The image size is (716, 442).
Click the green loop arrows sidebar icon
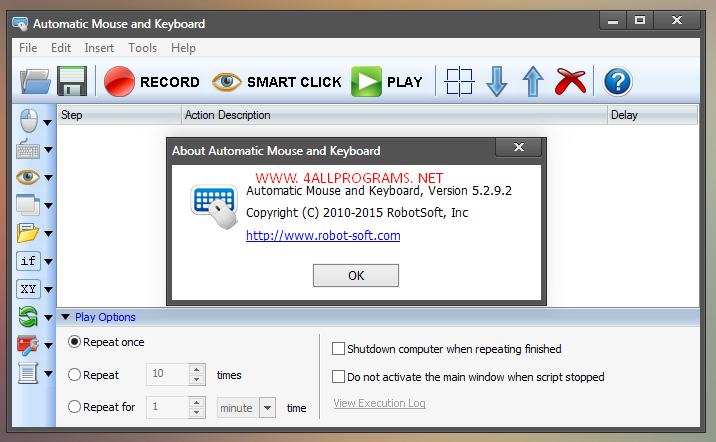pyautogui.click(x=28, y=316)
